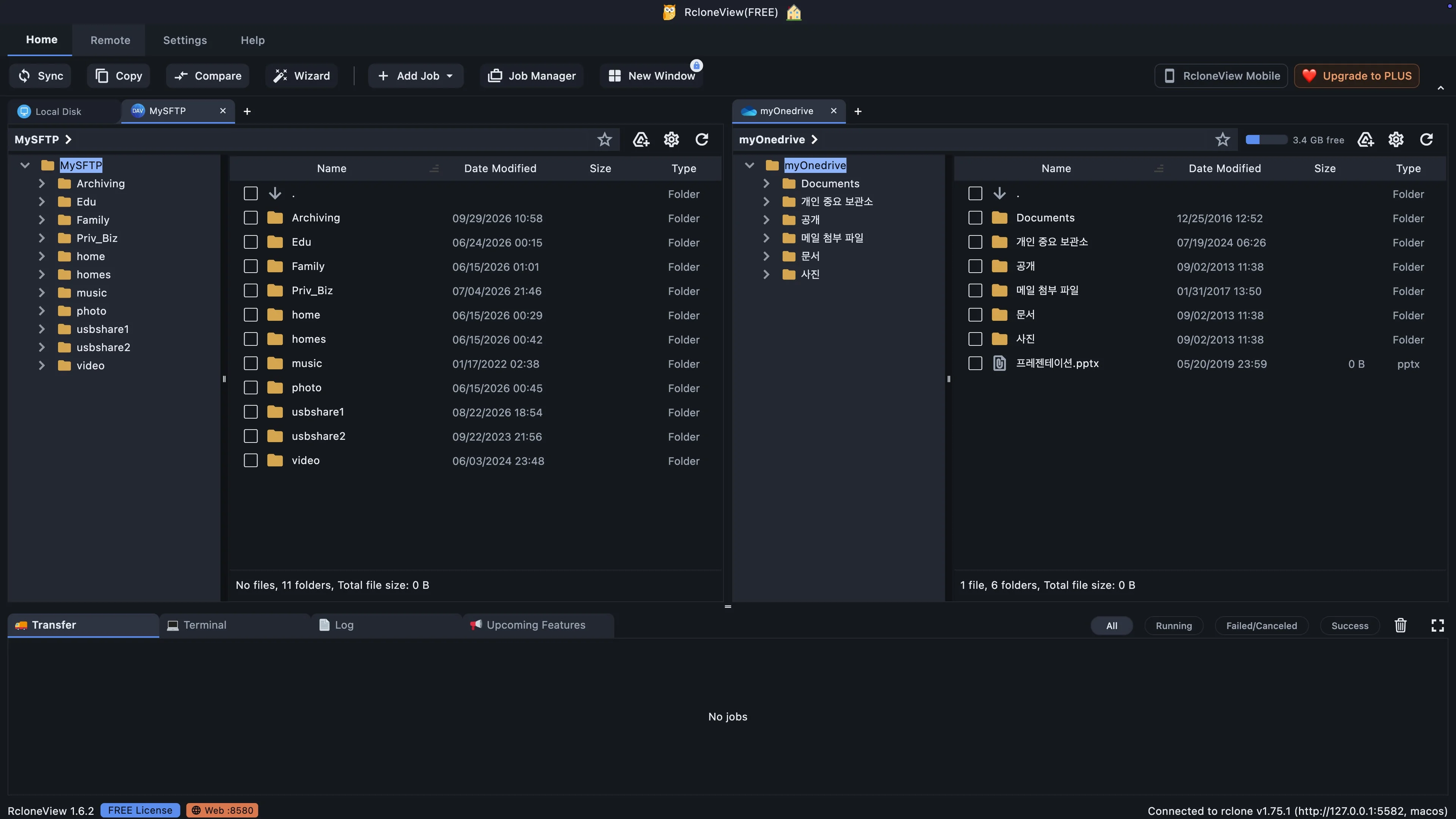1456x819 pixels.
Task: Filter transfers by Running
Action: click(x=1174, y=626)
